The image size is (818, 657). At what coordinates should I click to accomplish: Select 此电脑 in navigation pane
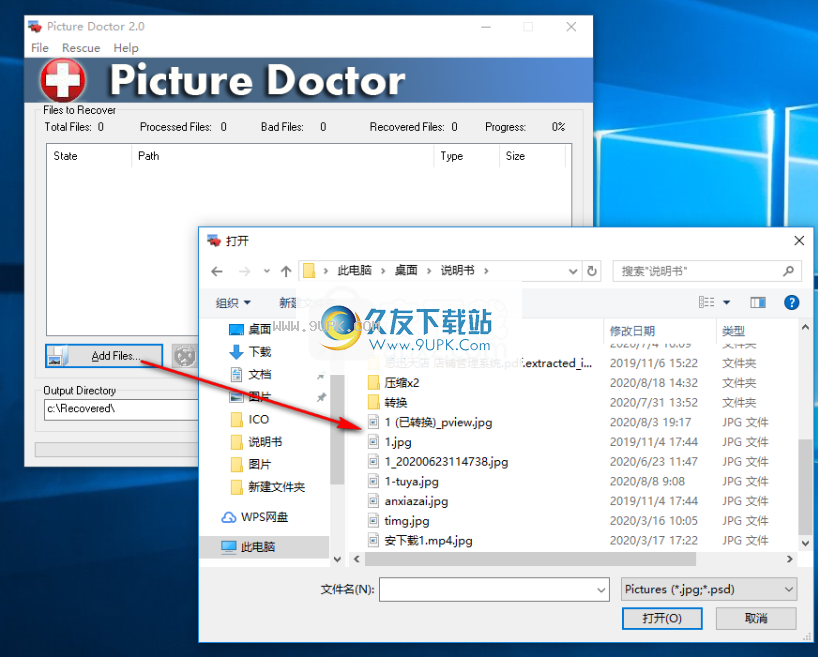257,547
